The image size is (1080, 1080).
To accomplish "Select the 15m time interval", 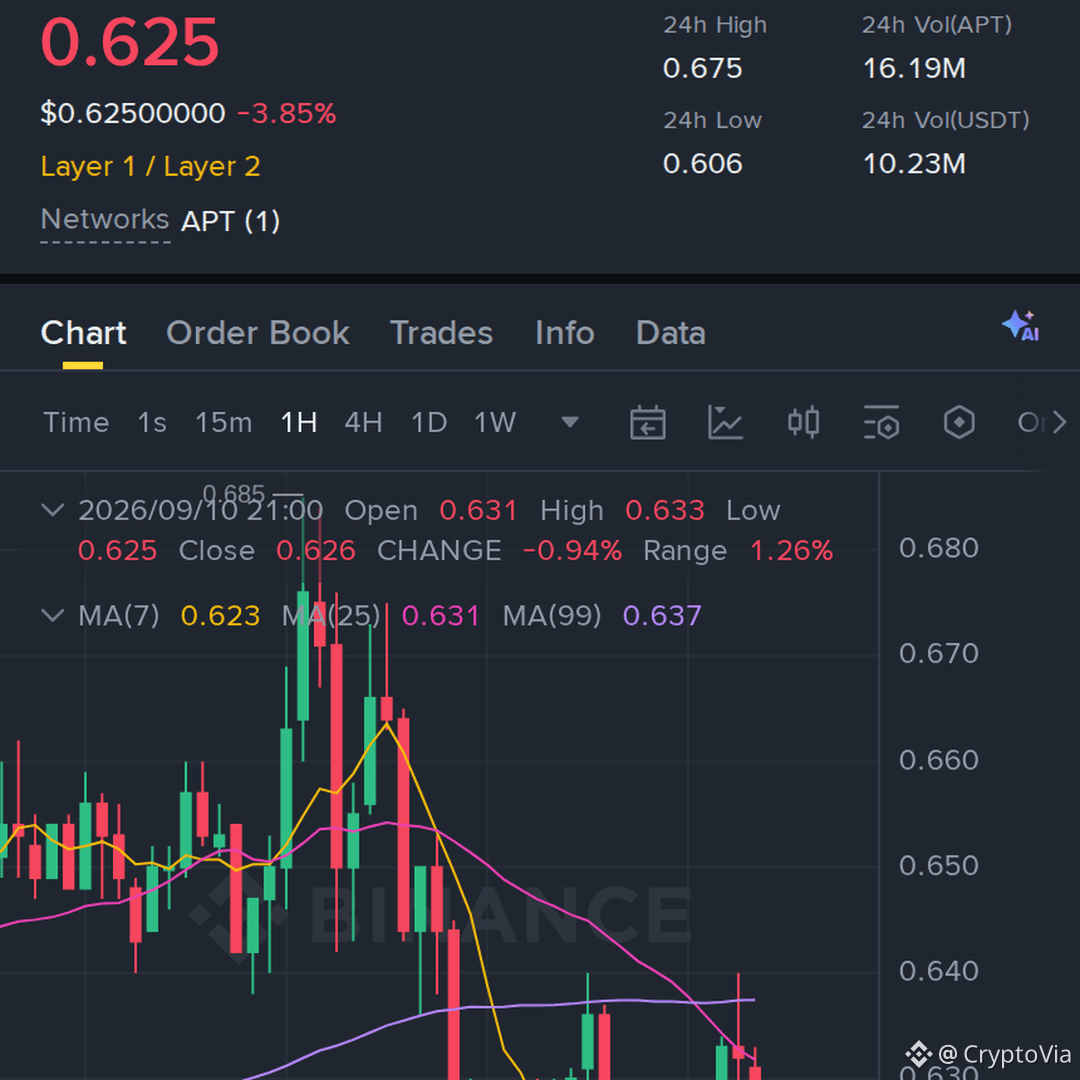I will (224, 422).
